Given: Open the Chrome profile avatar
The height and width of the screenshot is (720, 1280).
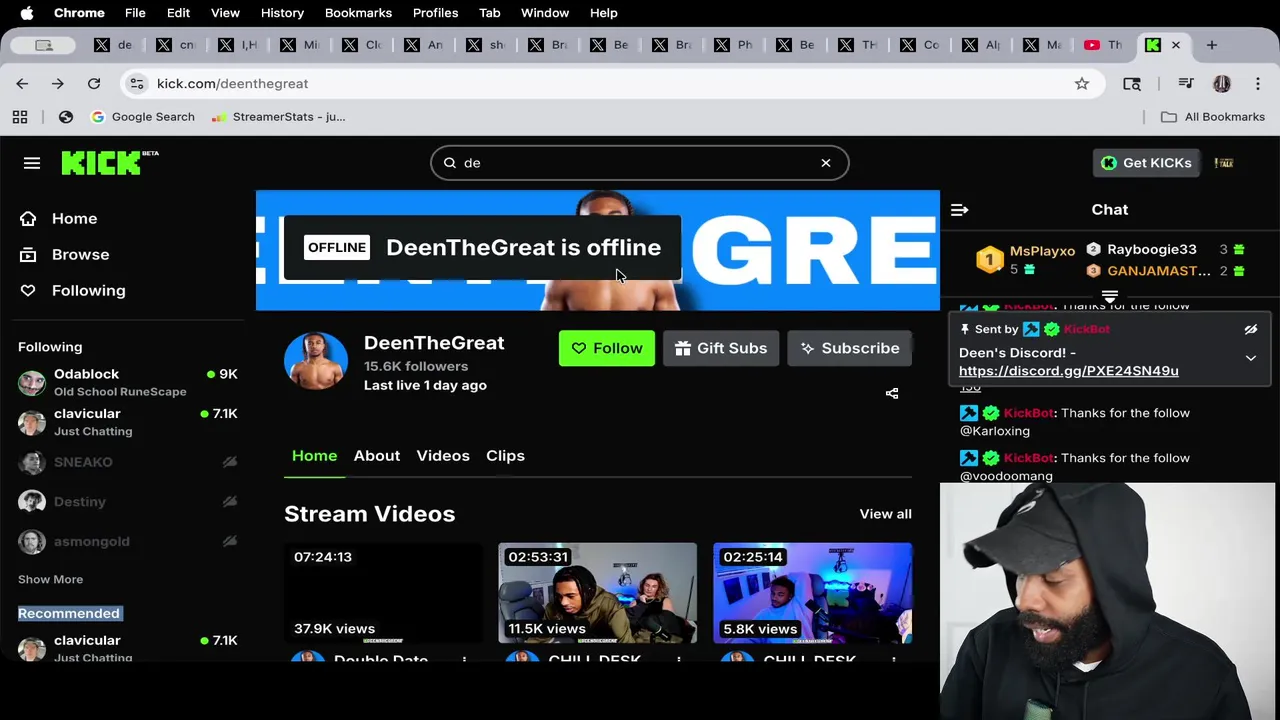Looking at the screenshot, I should [x=1222, y=84].
